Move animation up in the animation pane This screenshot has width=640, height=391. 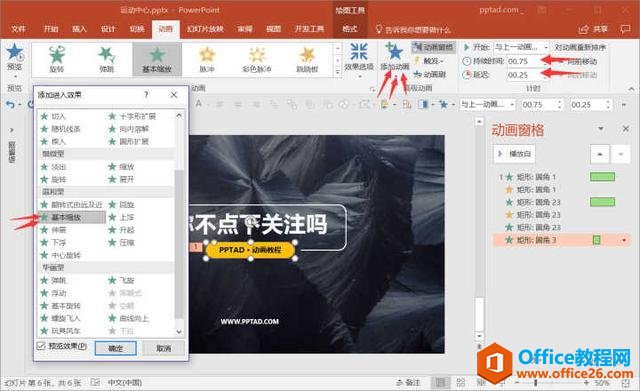tap(600, 154)
